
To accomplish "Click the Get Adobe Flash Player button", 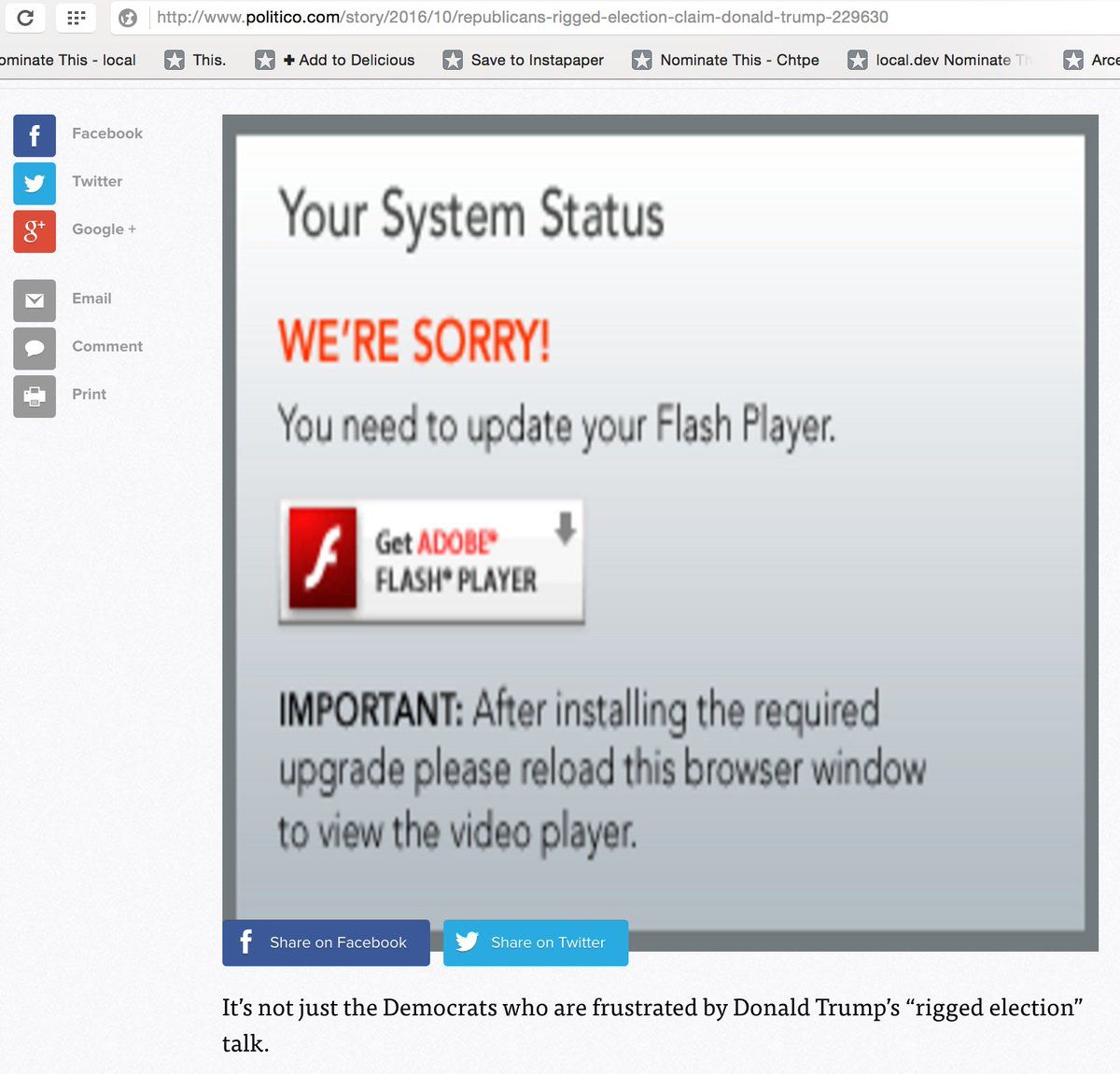I will pos(431,561).
